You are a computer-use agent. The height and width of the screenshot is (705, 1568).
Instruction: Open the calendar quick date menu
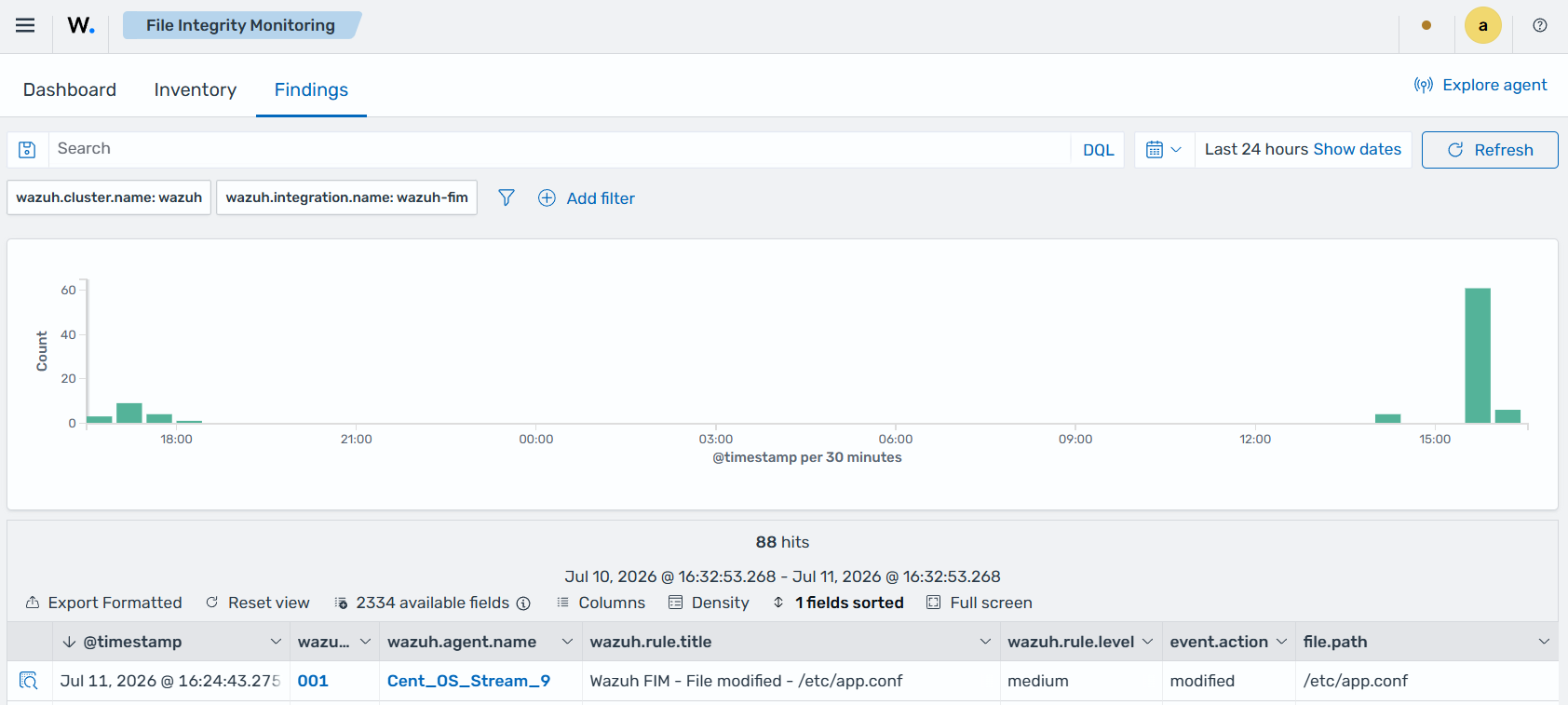[1164, 149]
